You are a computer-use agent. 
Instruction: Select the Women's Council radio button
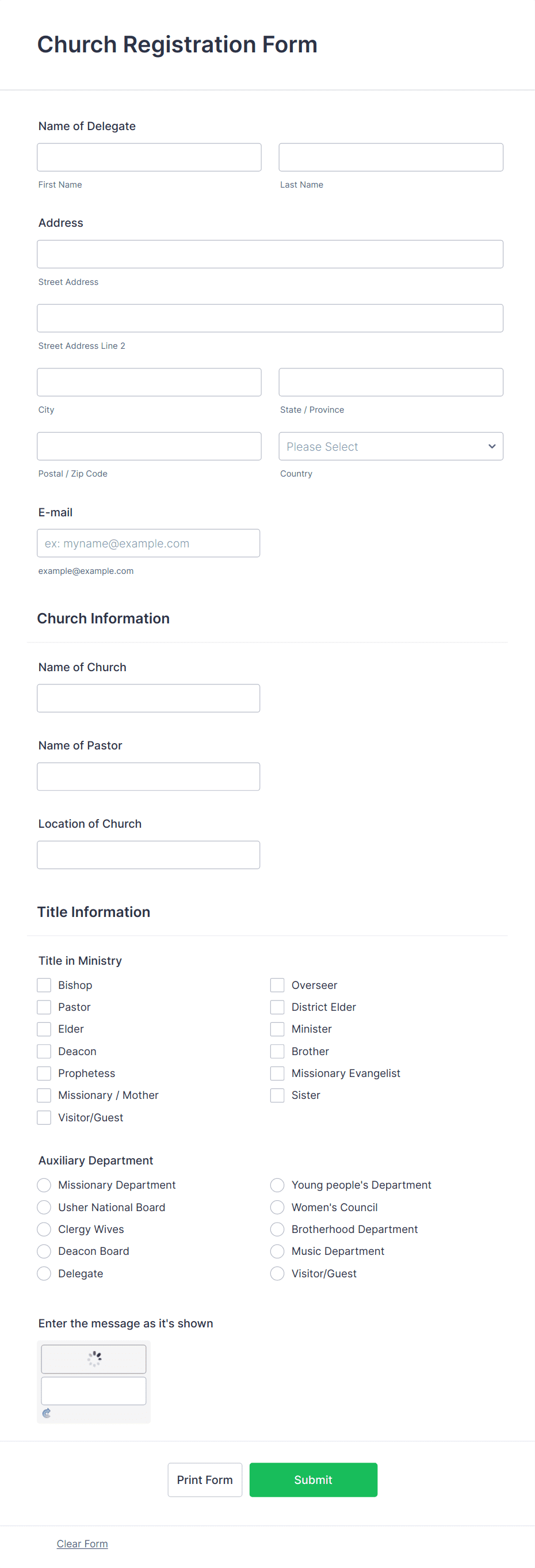277,1207
